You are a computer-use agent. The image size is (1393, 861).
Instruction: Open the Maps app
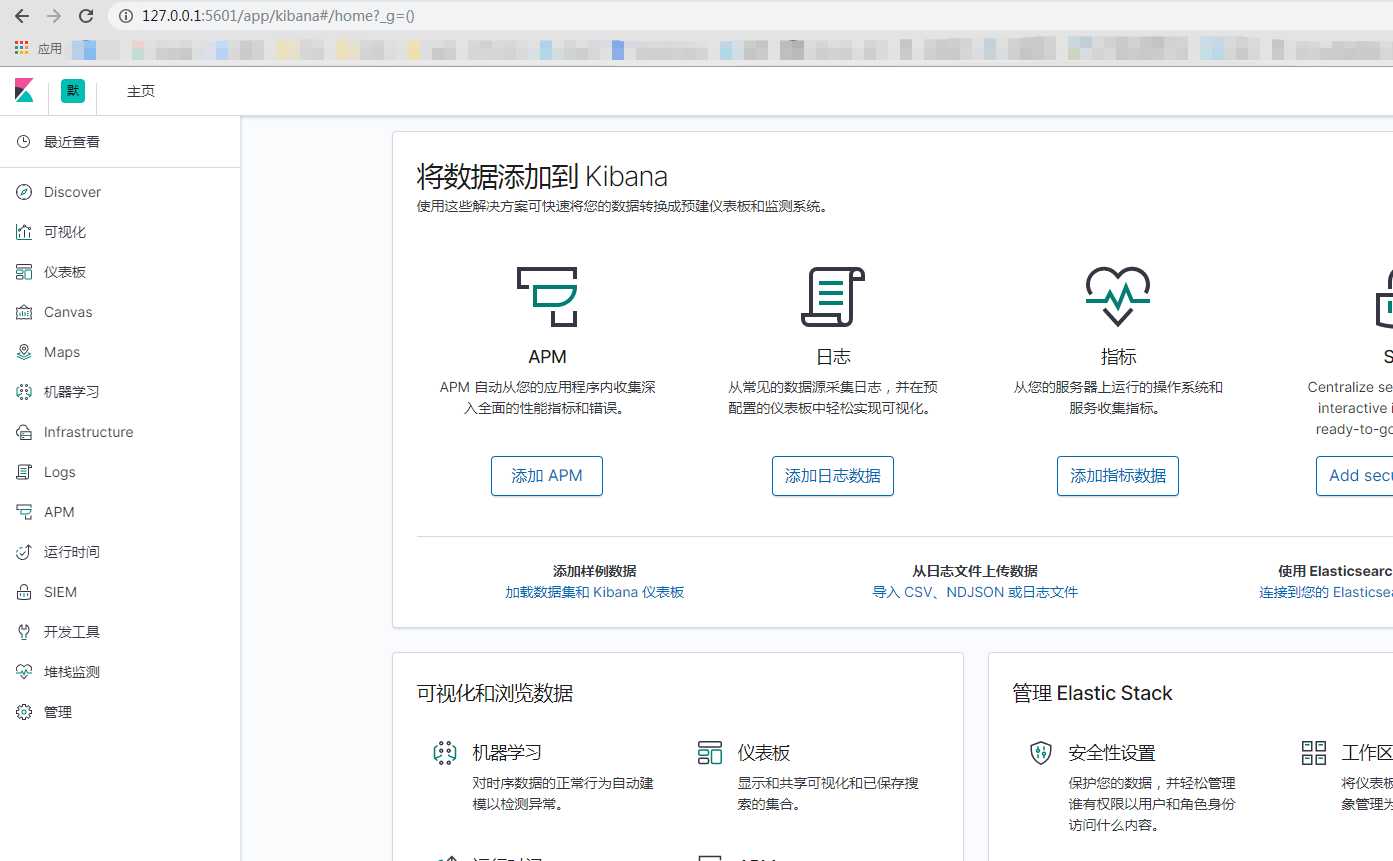click(62, 351)
